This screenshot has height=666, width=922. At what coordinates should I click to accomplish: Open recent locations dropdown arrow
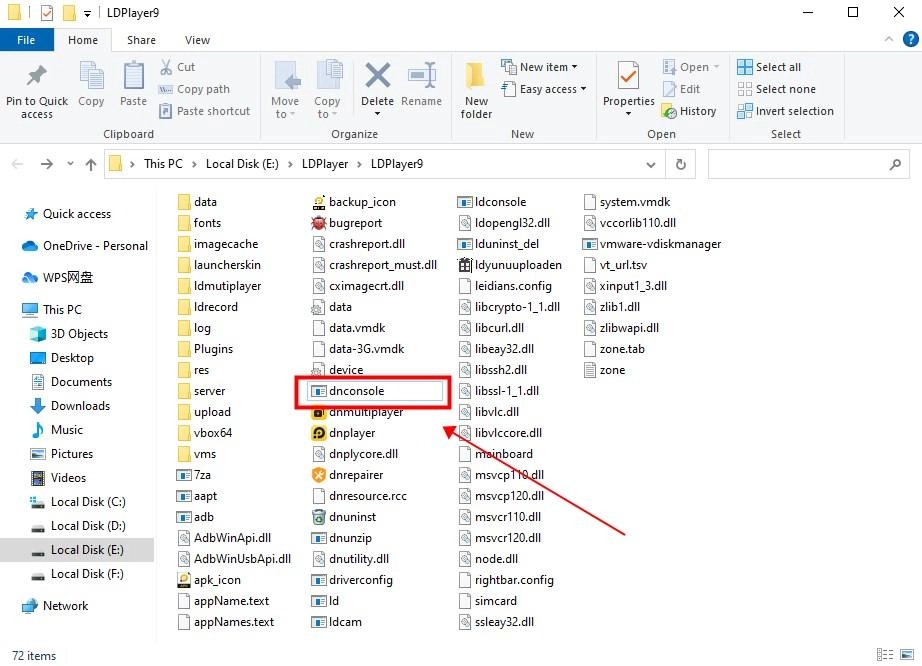click(x=70, y=164)
